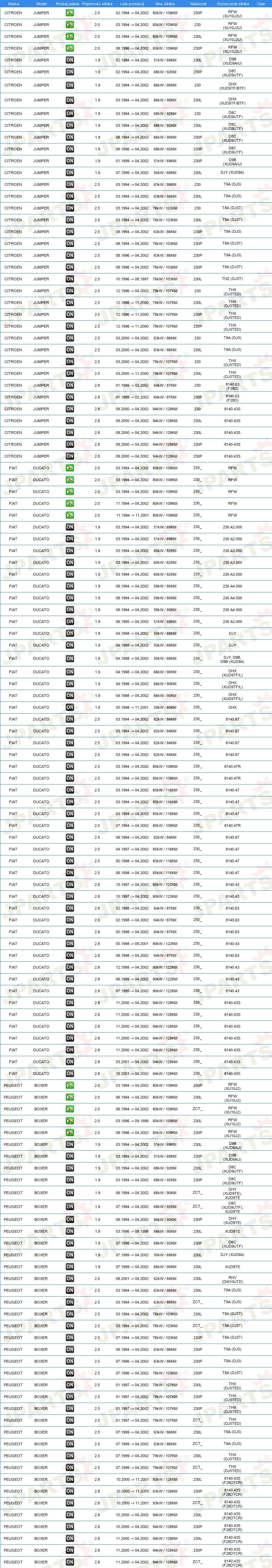Viewport: 272px width, 1568px height.
Task: Click the Lata produkcji column header
Action: [132, 4]
